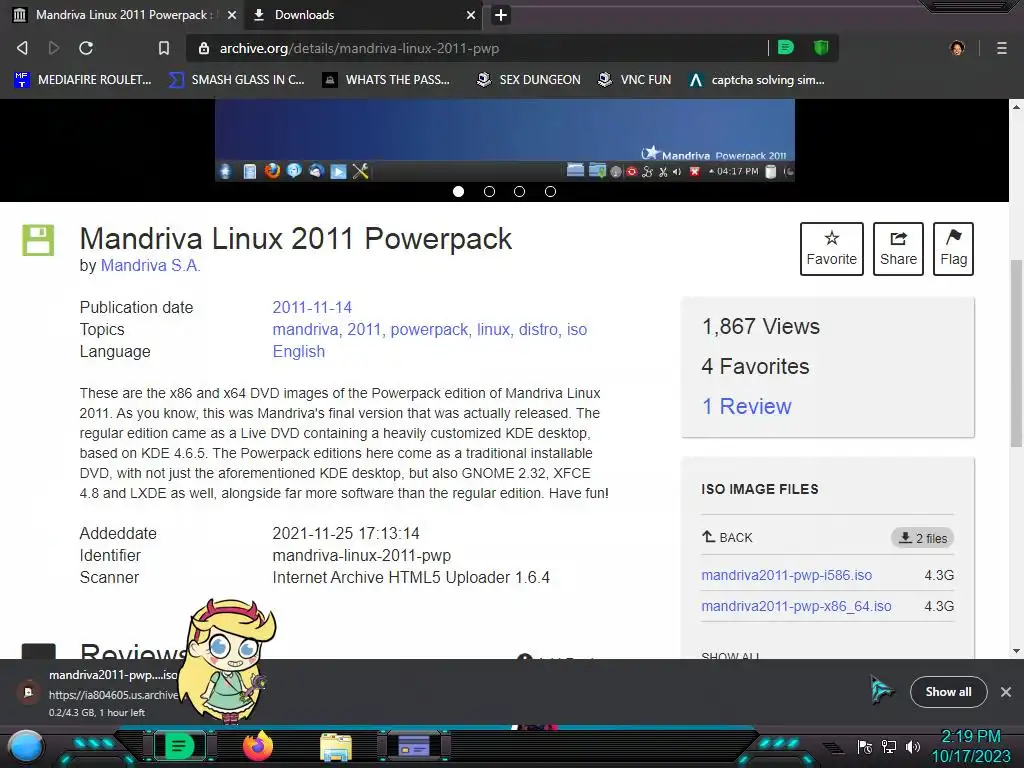Click the network tray icon
This screenshot has width=1024, height=768.
click(889, 747)
